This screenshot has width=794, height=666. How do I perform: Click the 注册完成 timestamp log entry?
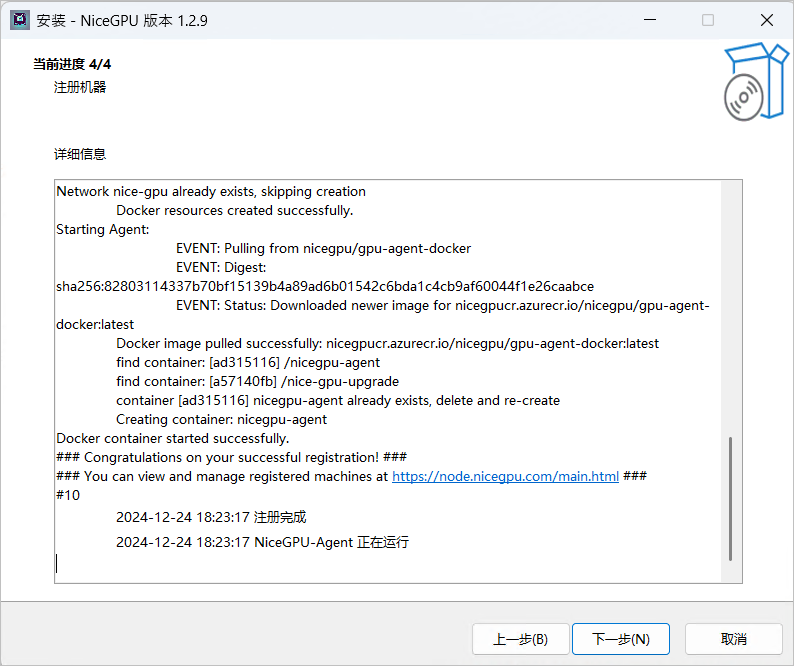tap(211, 517)
